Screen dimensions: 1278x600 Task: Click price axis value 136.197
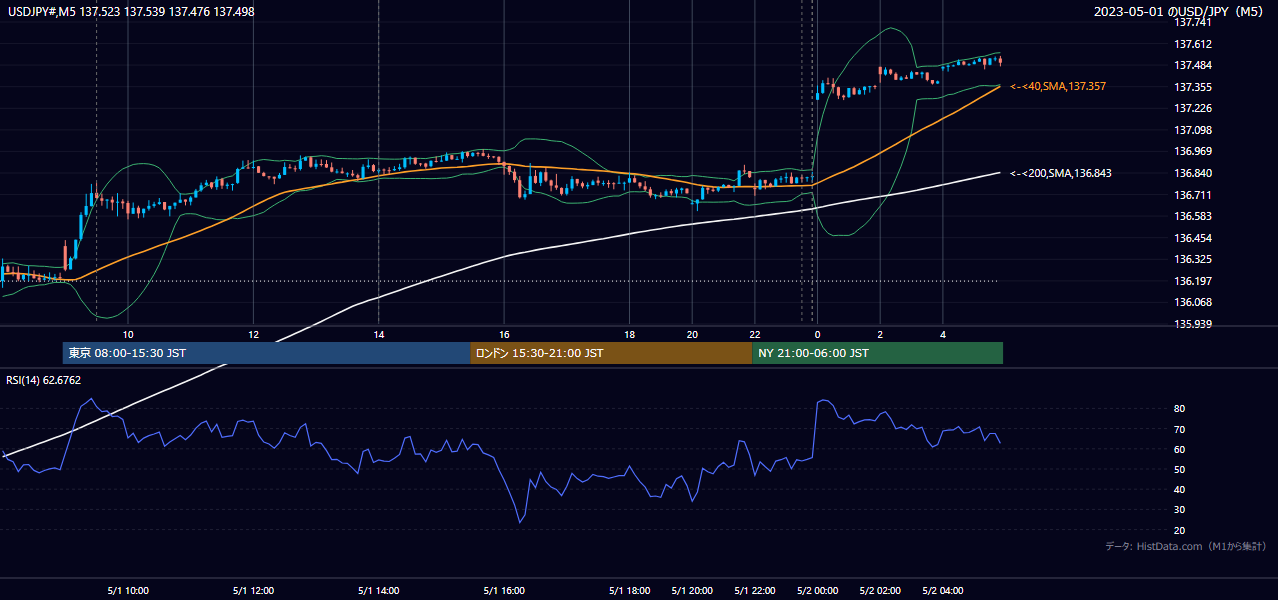[1192, 281]
